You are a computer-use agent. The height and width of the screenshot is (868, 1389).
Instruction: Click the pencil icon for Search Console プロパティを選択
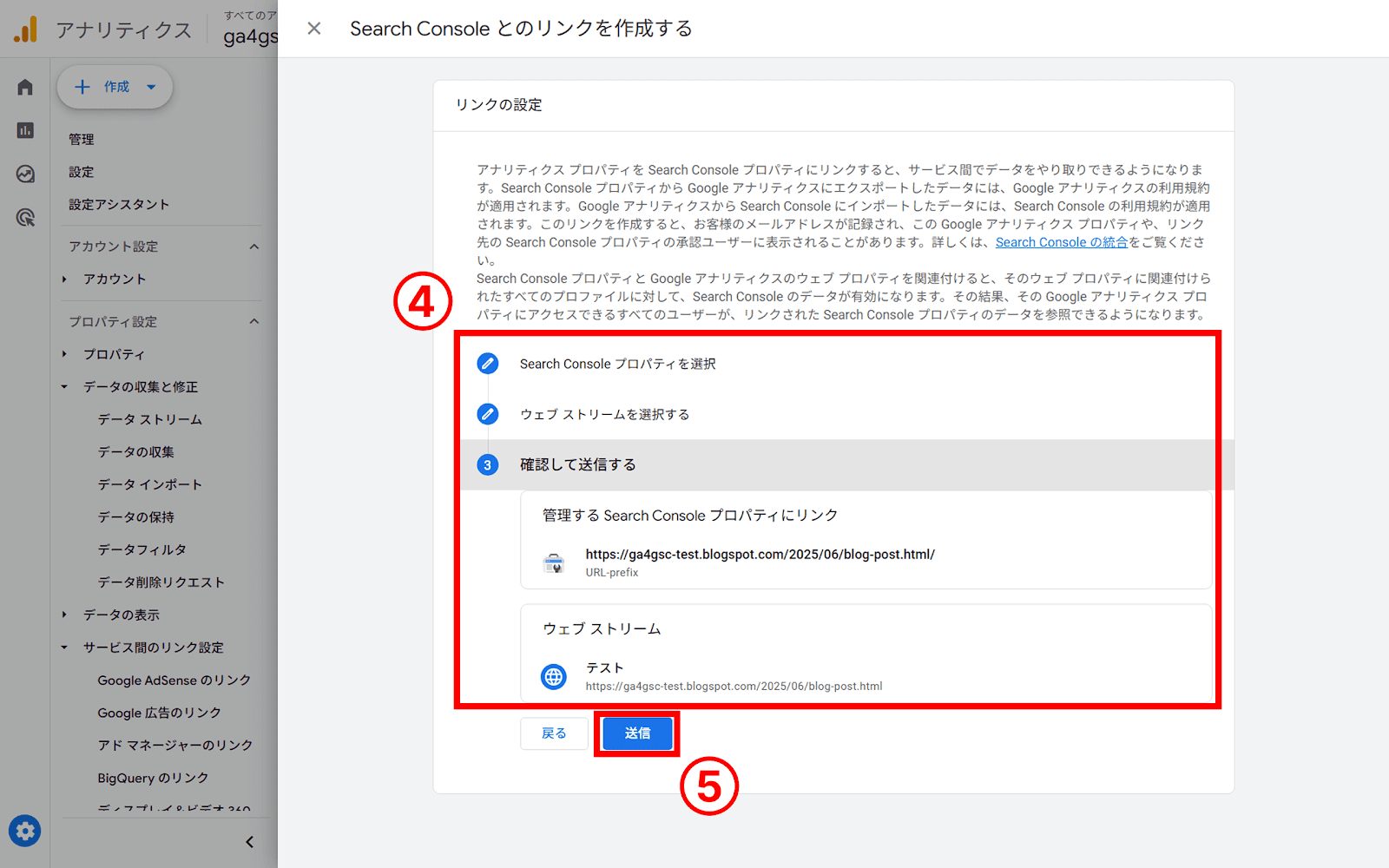[x=487, y=364]
